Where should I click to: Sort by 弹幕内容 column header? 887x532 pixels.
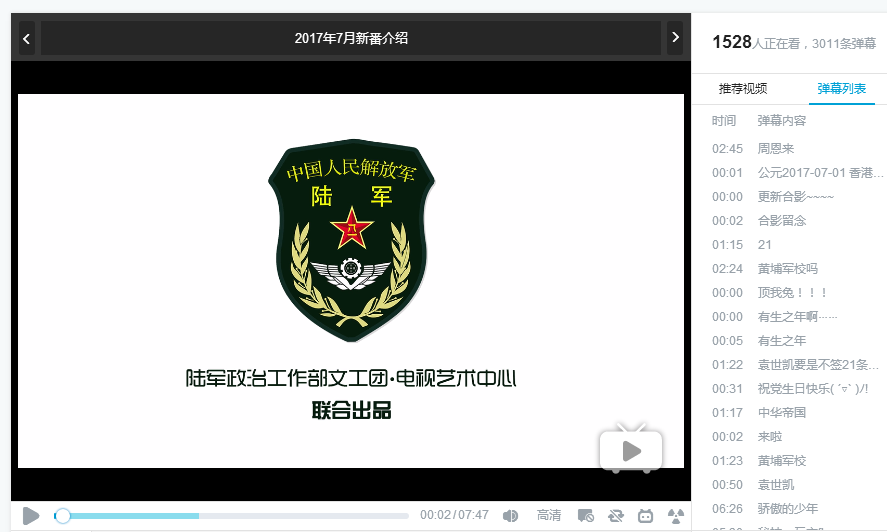point(782,121)
